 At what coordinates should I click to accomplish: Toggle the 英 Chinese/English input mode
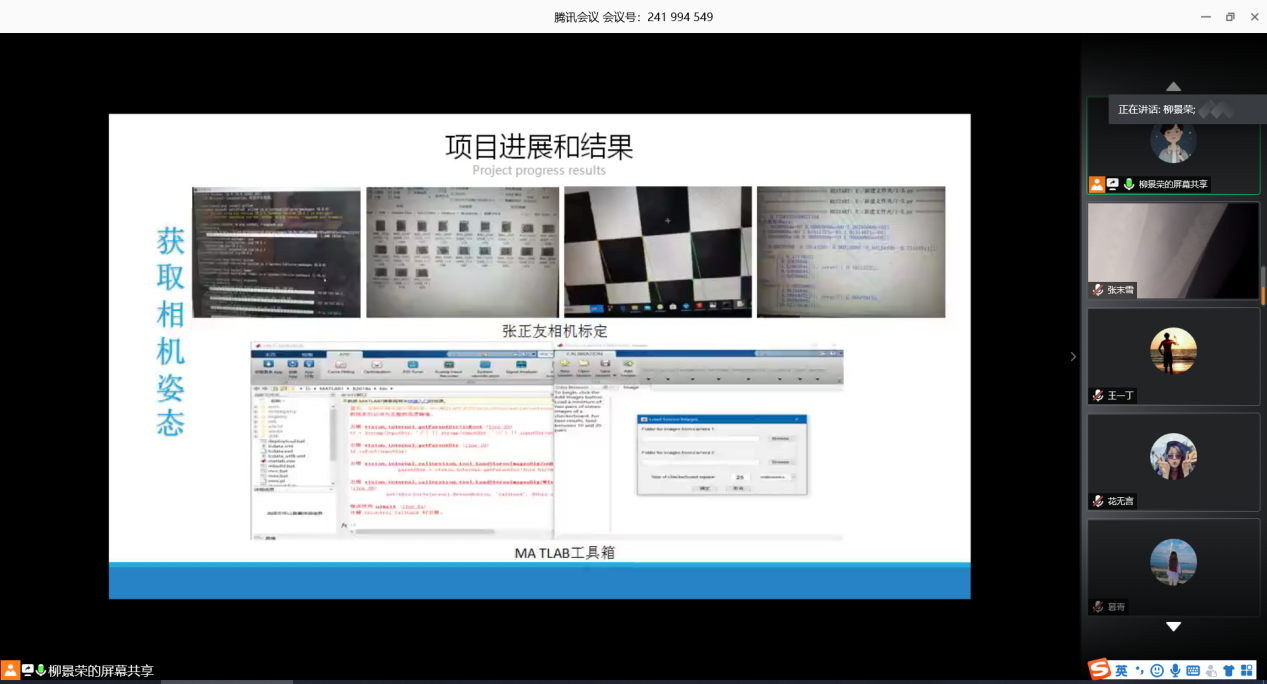[x=1122, y=670]
